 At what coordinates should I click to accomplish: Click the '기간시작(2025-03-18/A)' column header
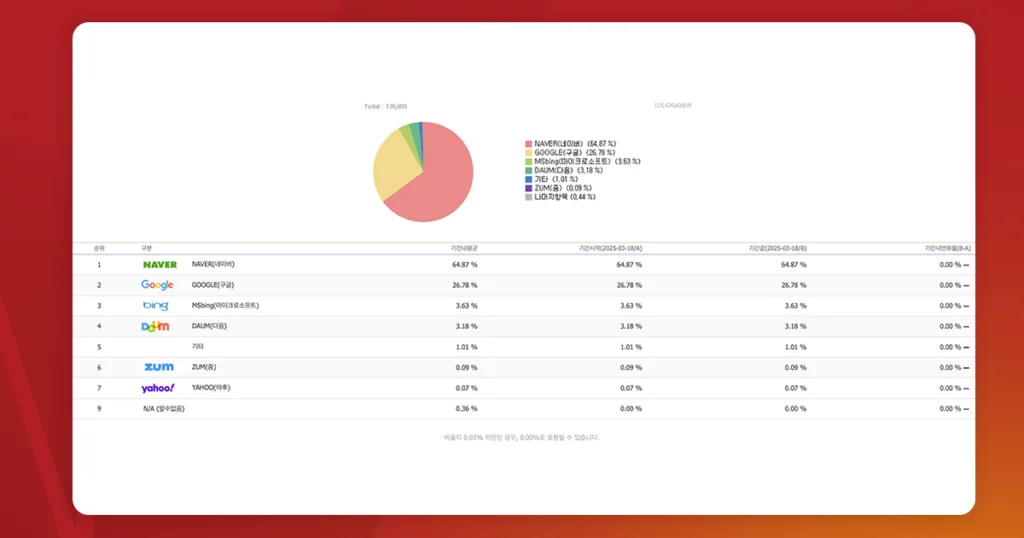[611, 248]
